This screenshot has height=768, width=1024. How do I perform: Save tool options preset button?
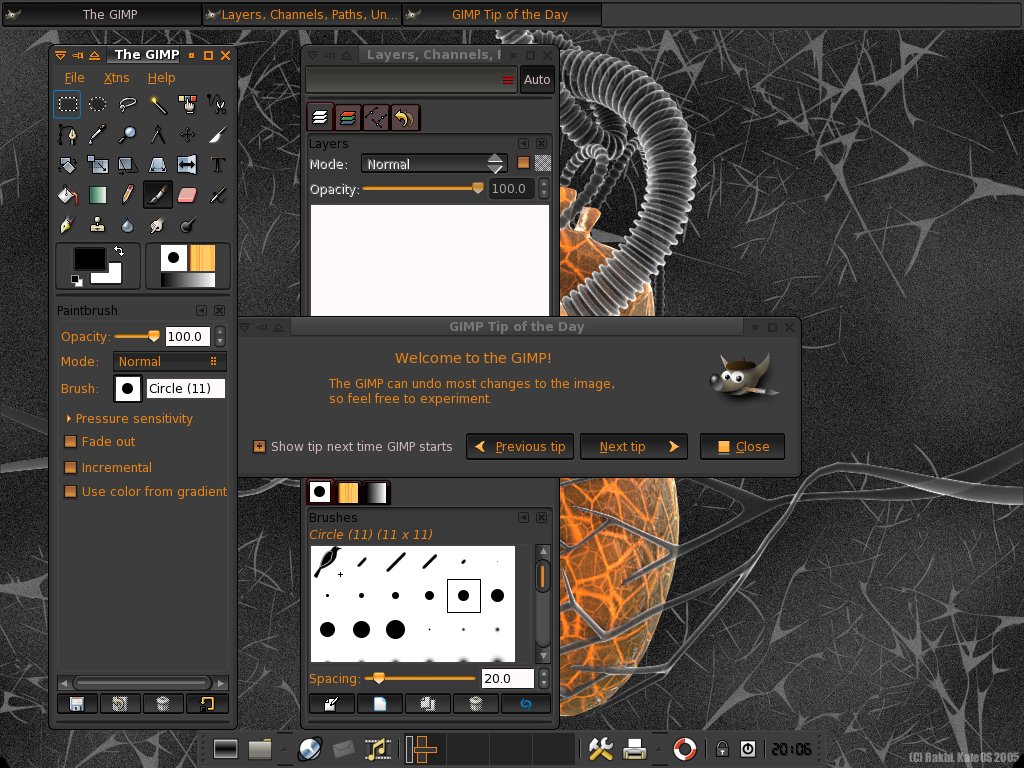[x=77, y=703]
